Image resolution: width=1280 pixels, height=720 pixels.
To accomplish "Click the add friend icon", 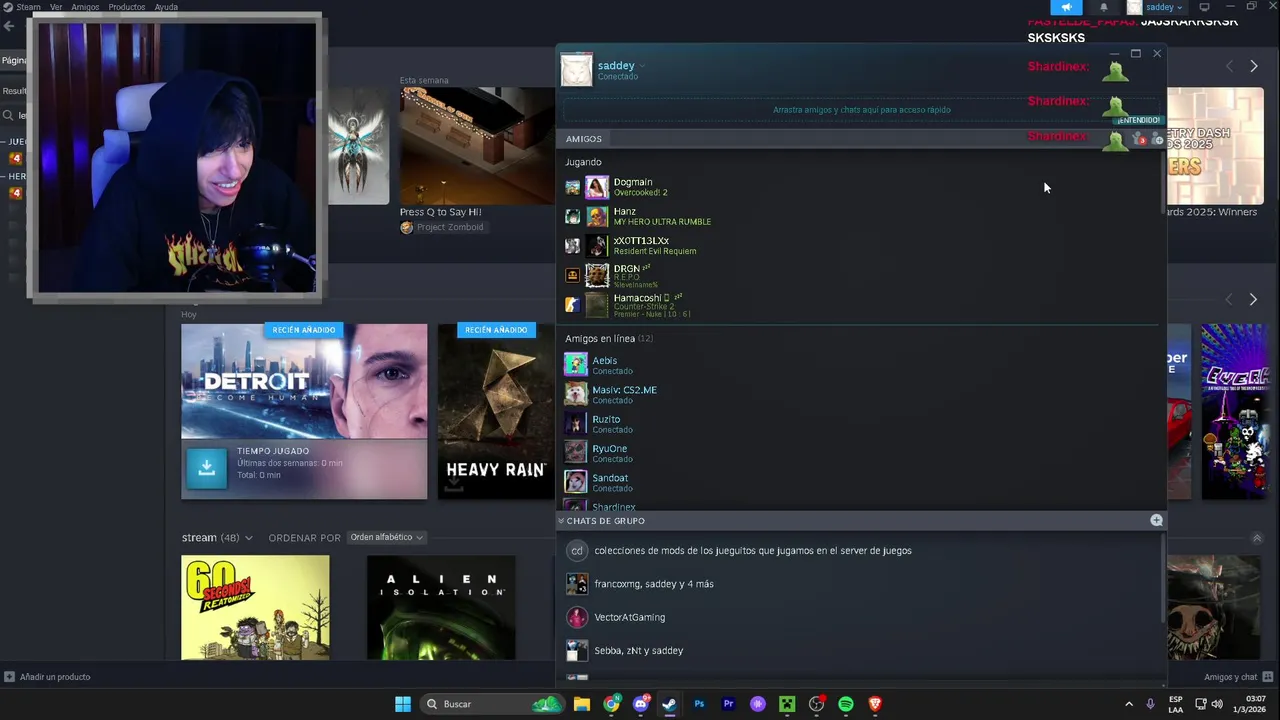I will pos(1158,139).
